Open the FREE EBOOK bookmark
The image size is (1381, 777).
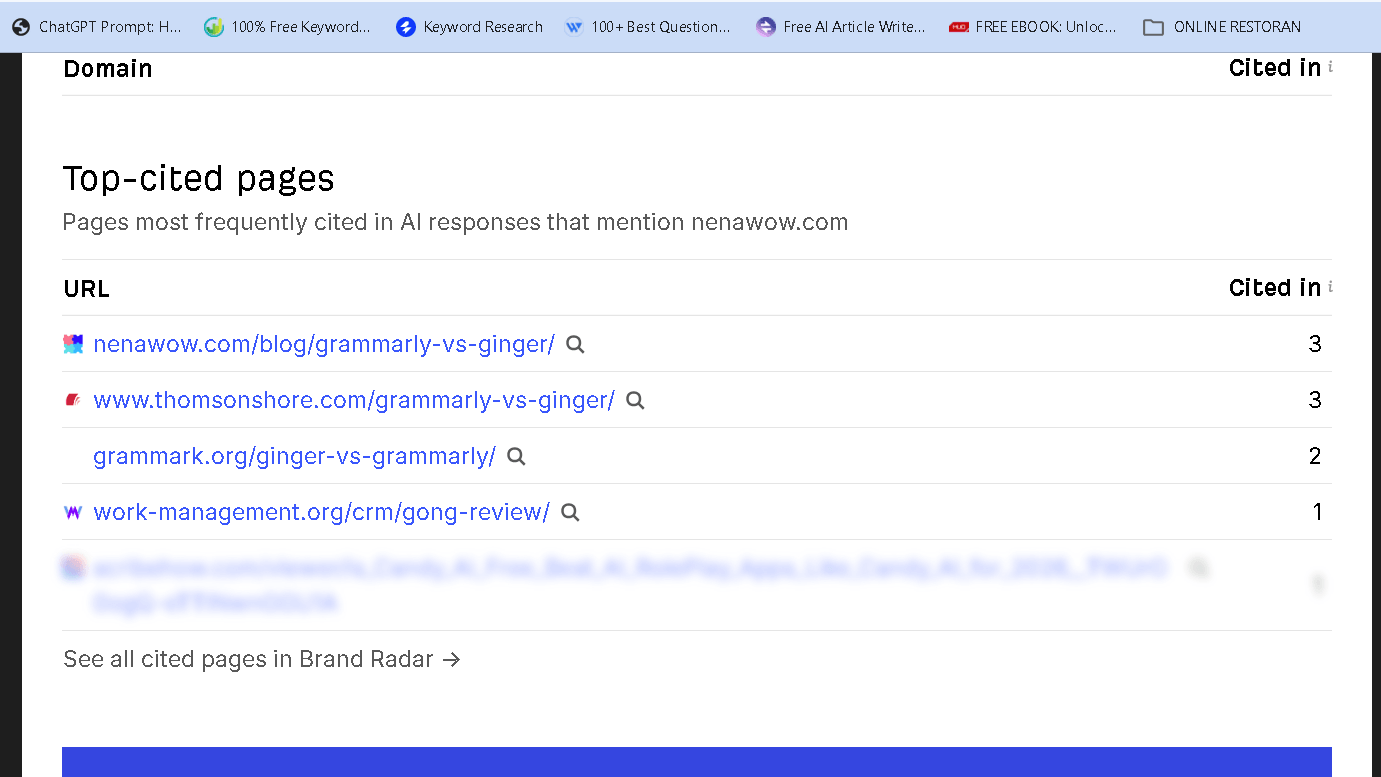[x=1033, y=27]
